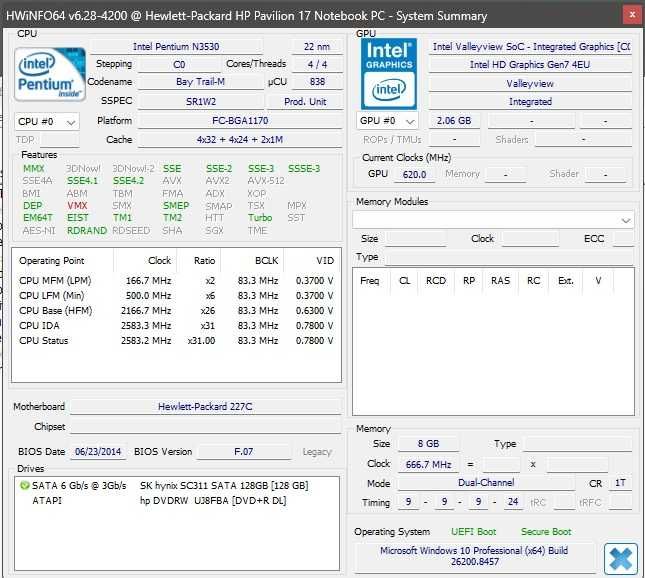645x578 pixels.
Task: Click the UEFI Boot label
Action: (473, 532)
